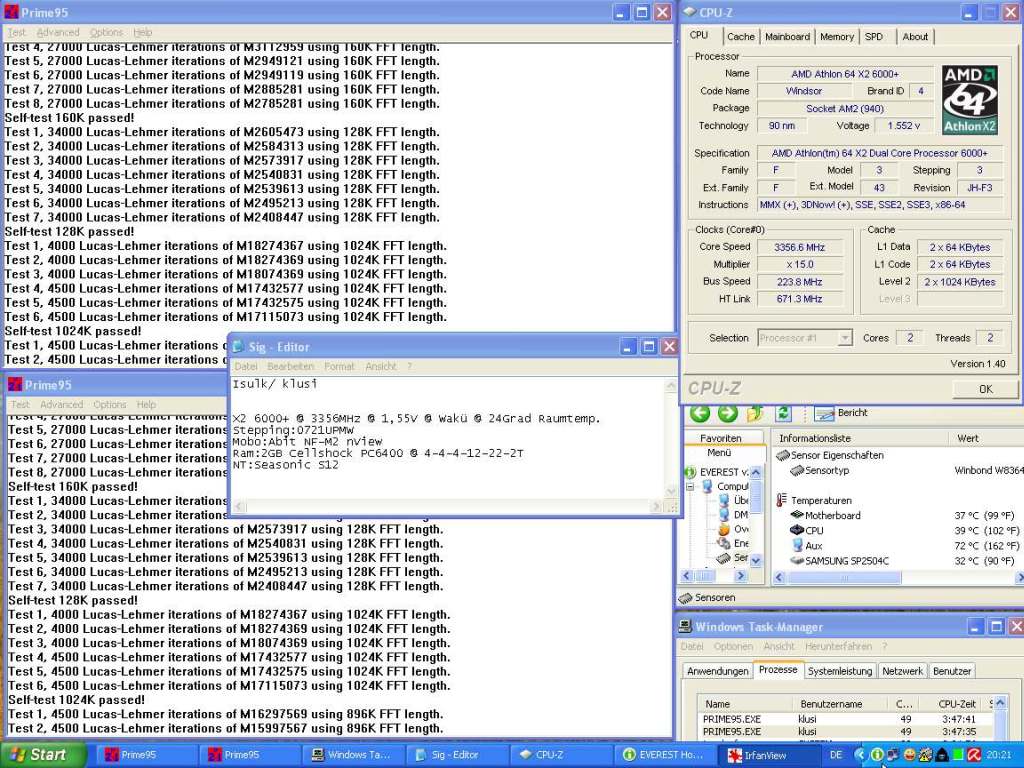
Task: Click the Core Speed 3356.6 MHz field
Action: pyautogui.click(x=799, y=248)
